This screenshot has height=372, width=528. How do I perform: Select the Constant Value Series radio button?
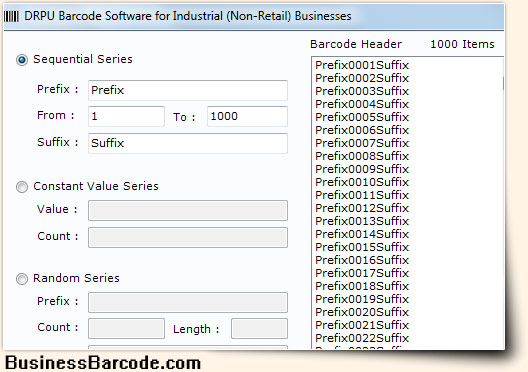click(x=22, y=187)
